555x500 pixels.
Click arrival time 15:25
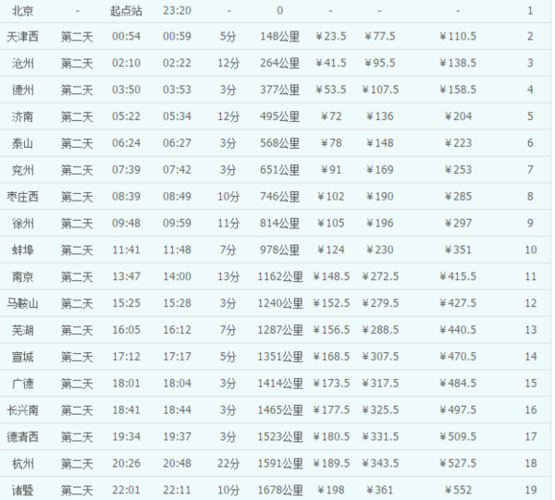pyautogui.click(x=126, y=304)
